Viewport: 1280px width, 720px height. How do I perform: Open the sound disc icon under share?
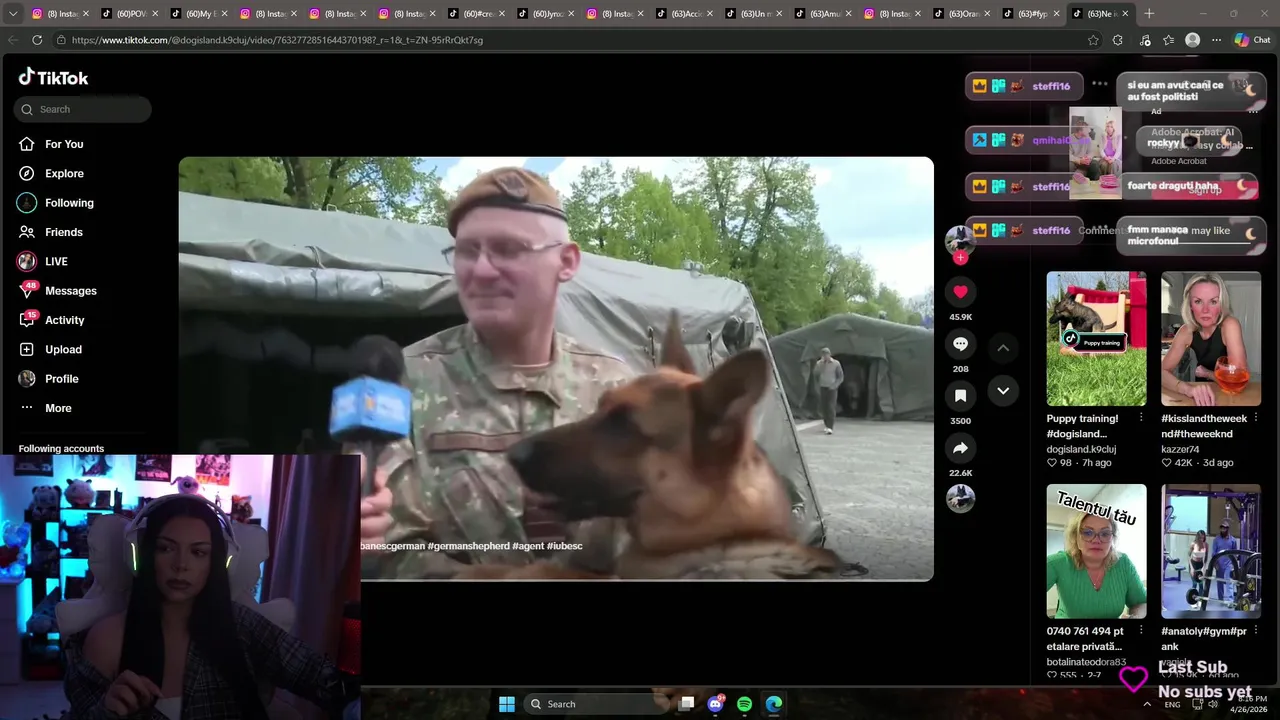click(960, 498)
